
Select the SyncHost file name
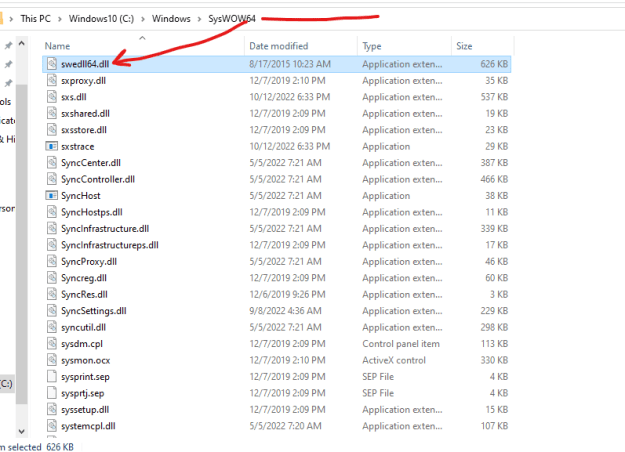pos(81,196)
